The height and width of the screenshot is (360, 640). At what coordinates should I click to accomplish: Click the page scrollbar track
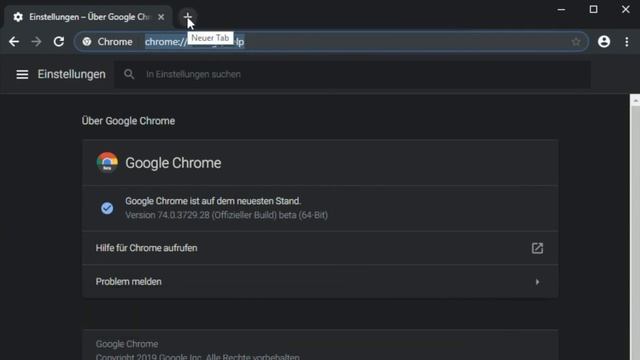[635, 233]
